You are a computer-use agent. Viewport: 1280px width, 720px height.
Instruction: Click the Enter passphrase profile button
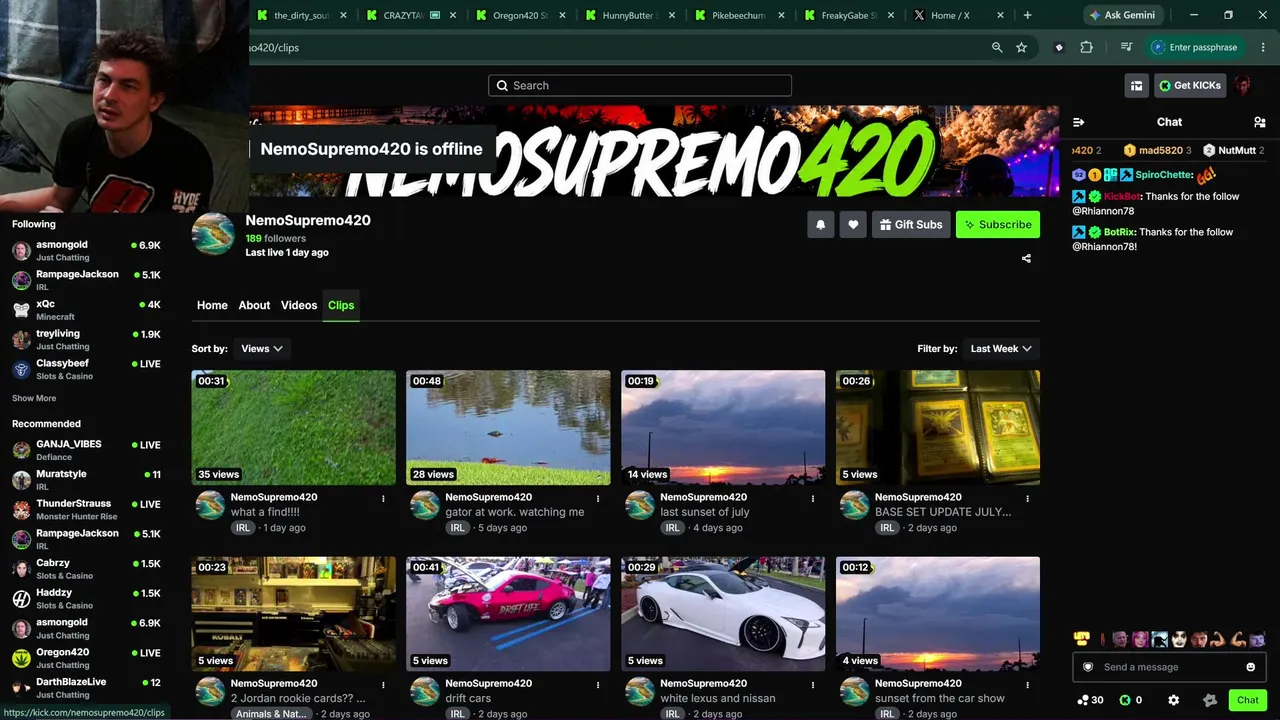point(1195,47)
